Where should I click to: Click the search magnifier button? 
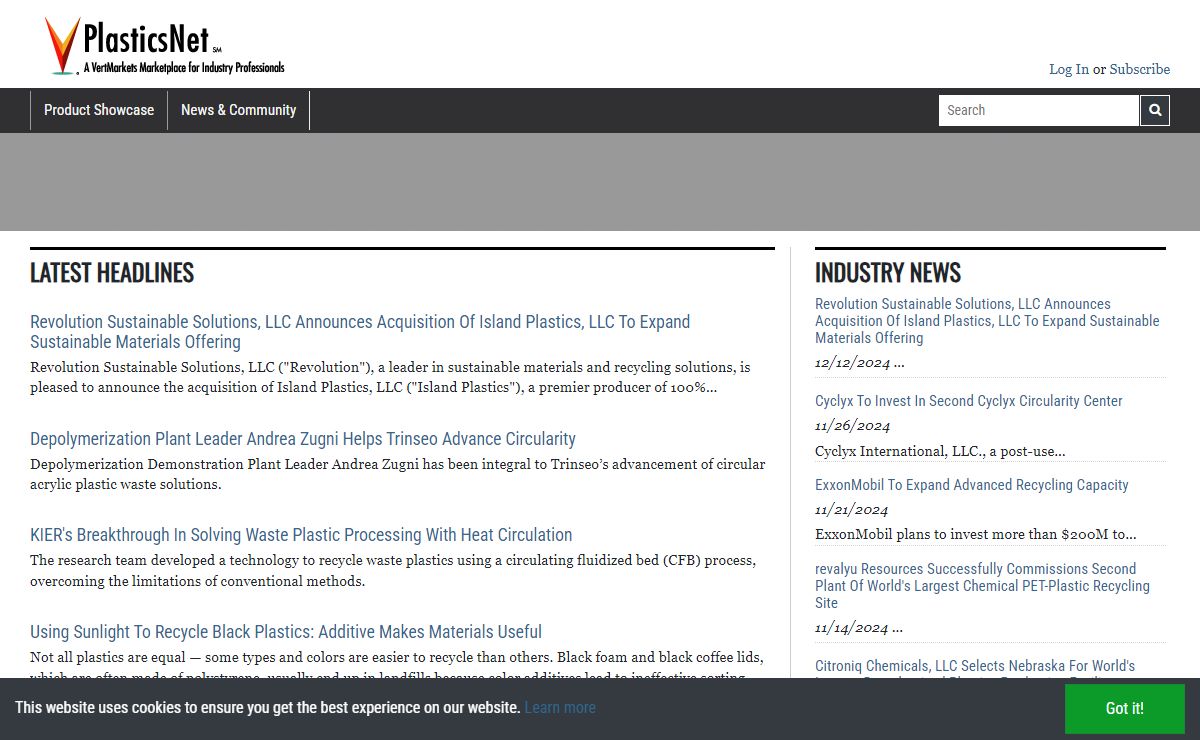1155,110
